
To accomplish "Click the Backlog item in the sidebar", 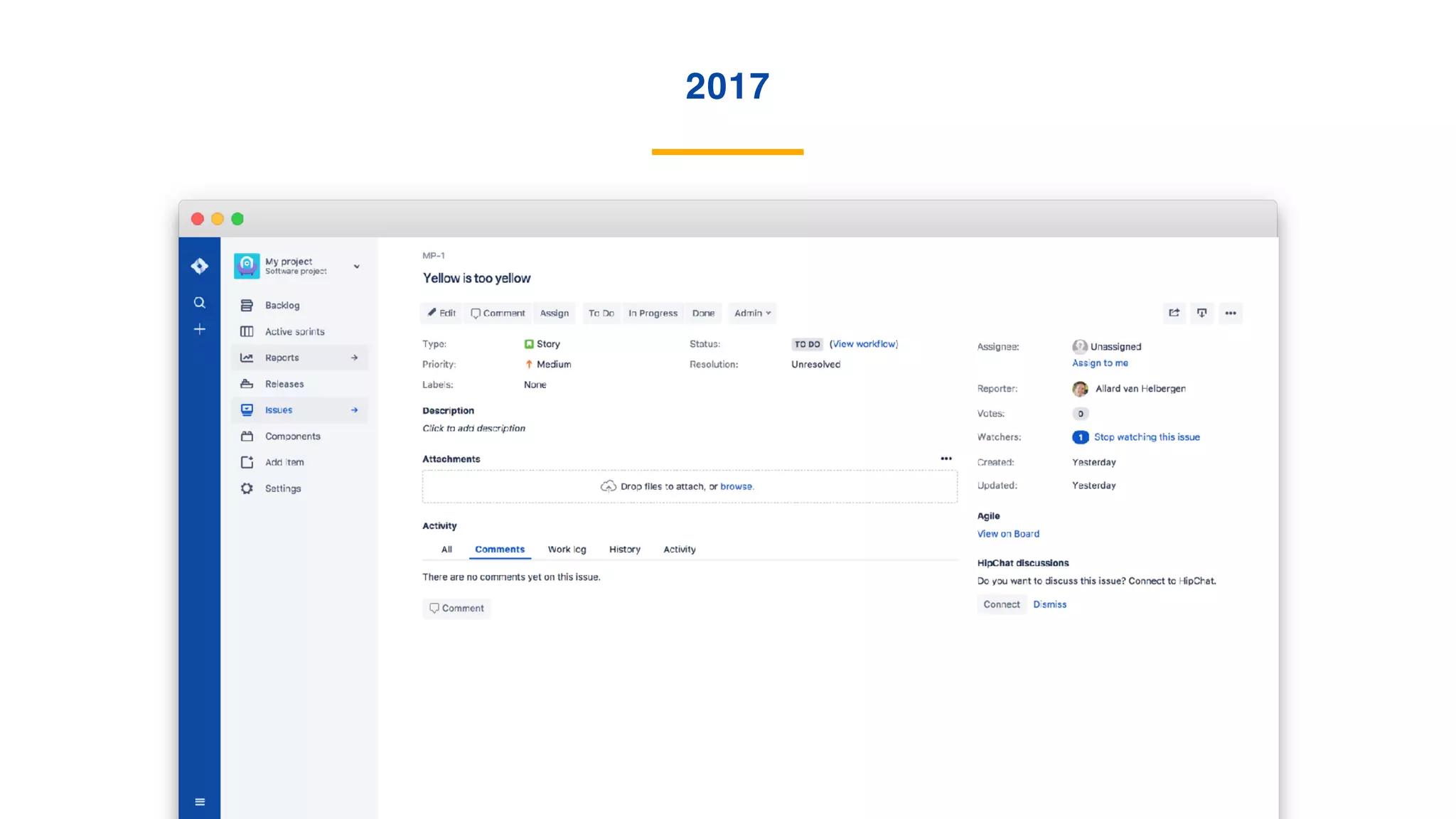I will (282, 305).
